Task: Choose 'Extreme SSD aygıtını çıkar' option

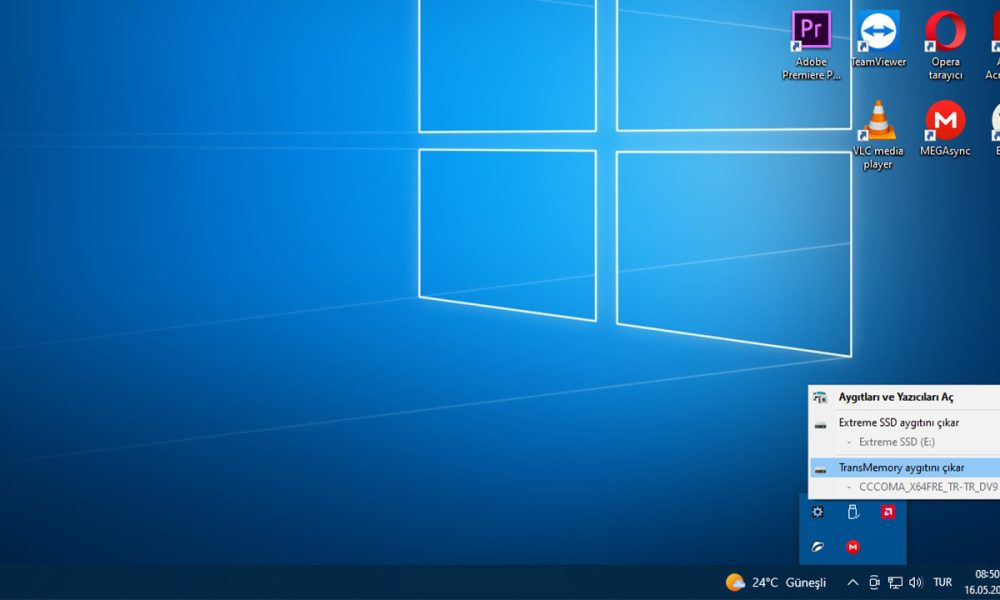Action: (898, 423)
